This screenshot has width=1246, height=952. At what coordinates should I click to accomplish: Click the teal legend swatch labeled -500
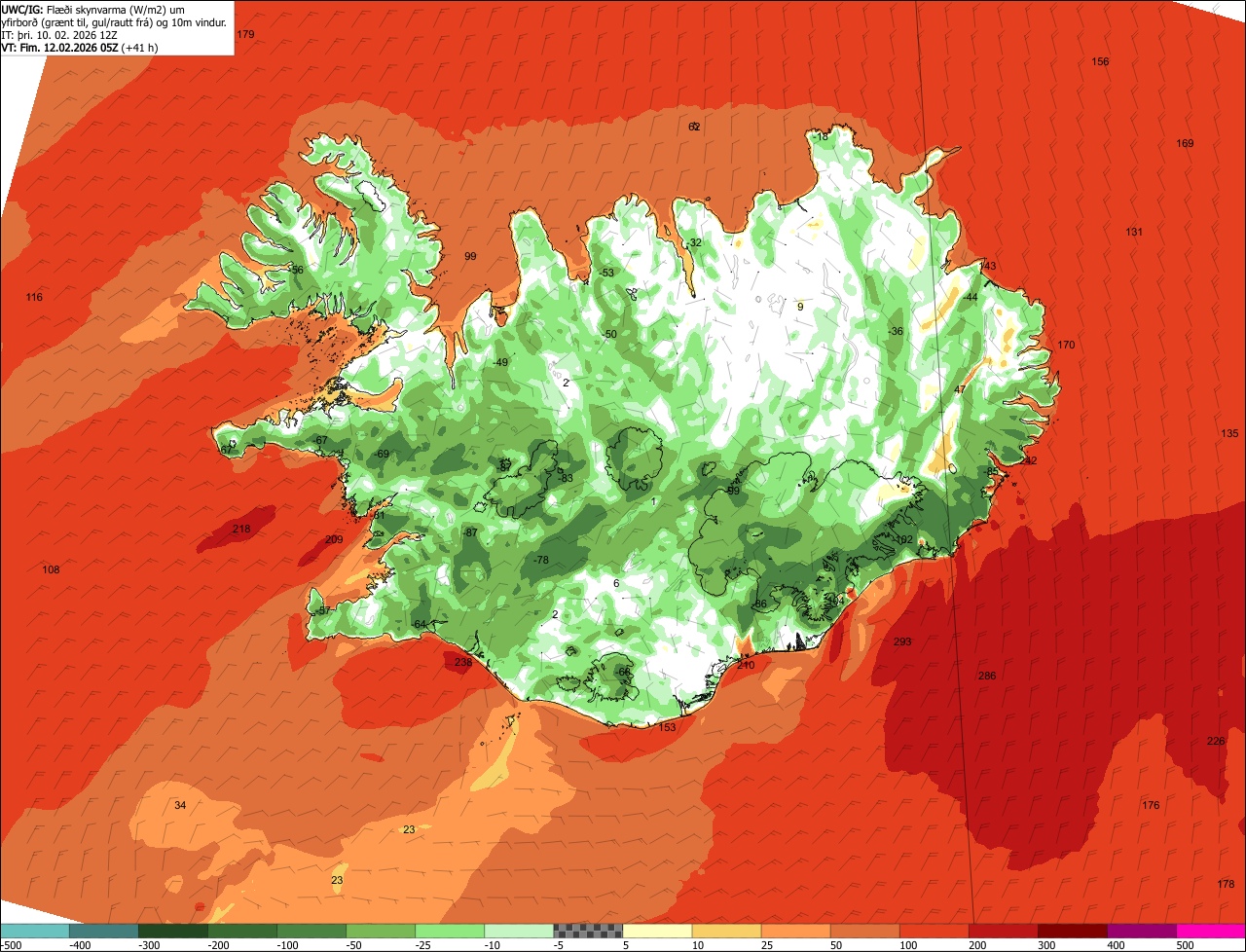tap(35, 931)
